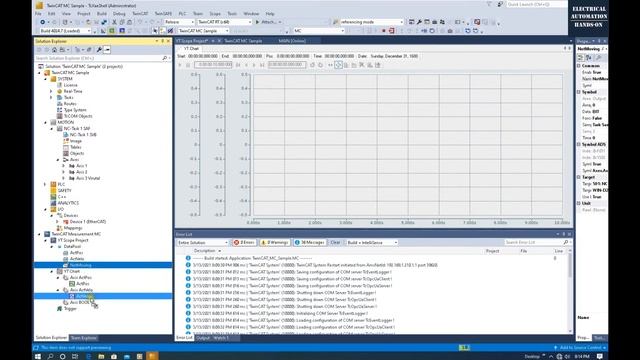Expand the PLC tree node

pyautogui.click(x=45, y=184)
